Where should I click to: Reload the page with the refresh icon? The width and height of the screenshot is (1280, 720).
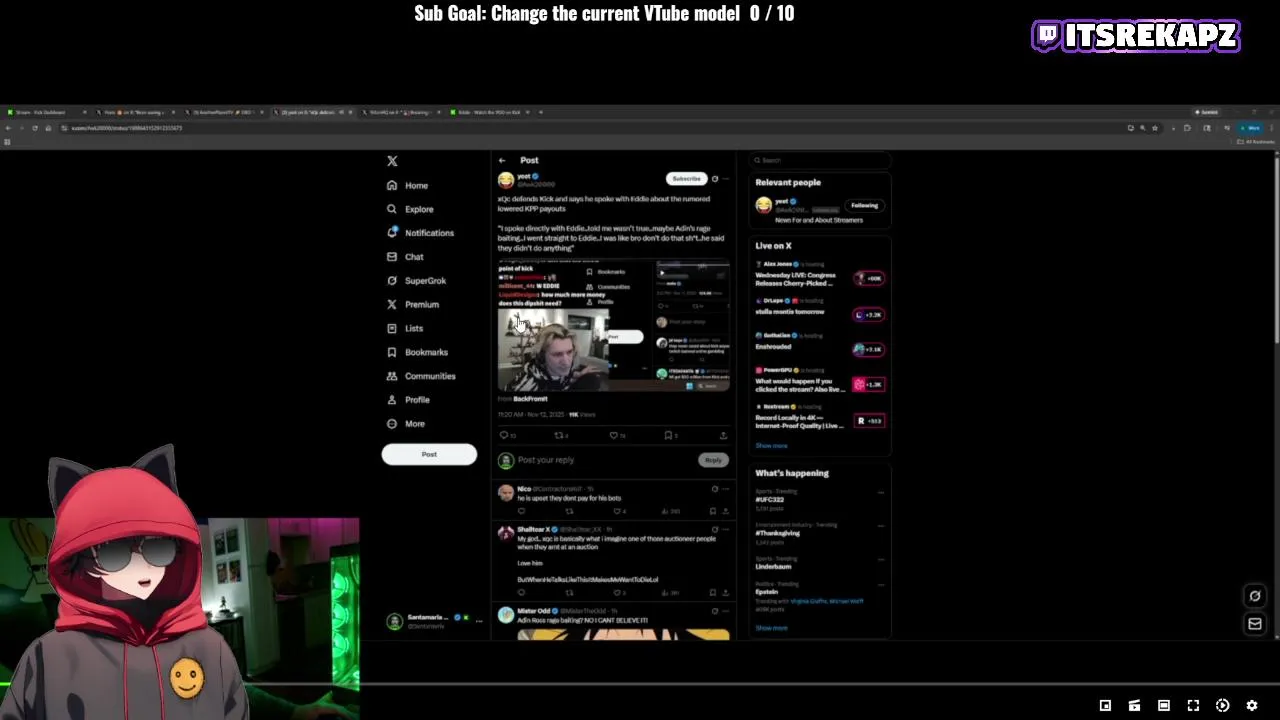coord(34,128)
